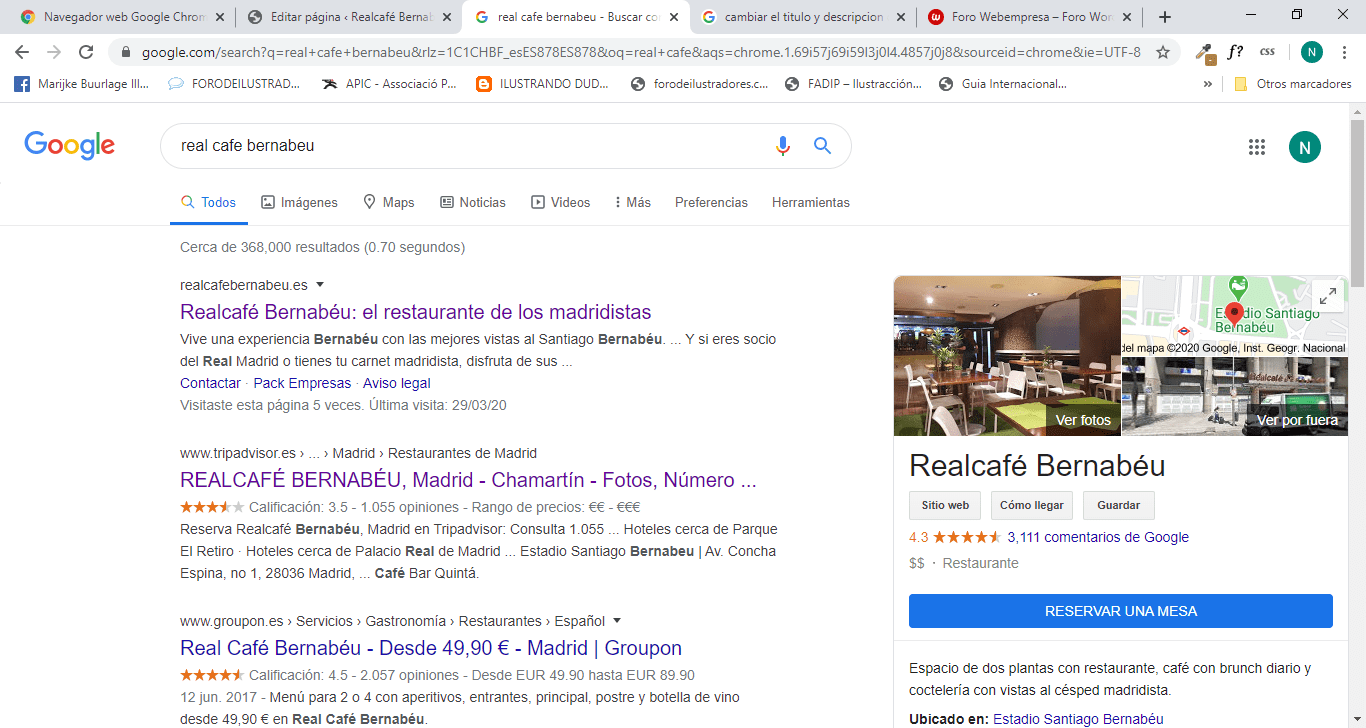Open Realcafé Bernabéu: el restaurante de los madridistas result
The width and height of the screenshot is (1366, 728).
[x=416, y=312]
